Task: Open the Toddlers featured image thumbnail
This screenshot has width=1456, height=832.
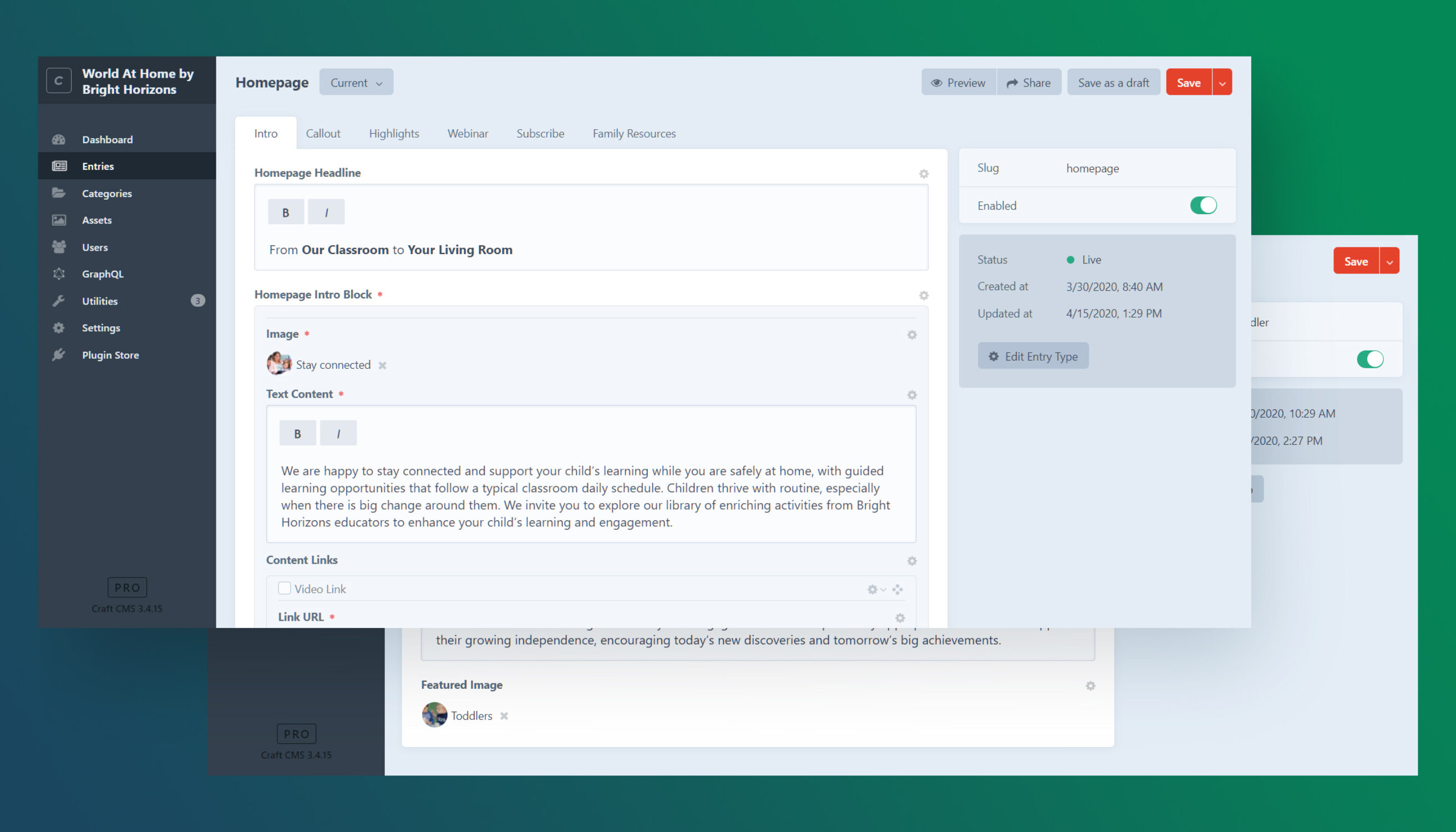Action: pos(434,715)
